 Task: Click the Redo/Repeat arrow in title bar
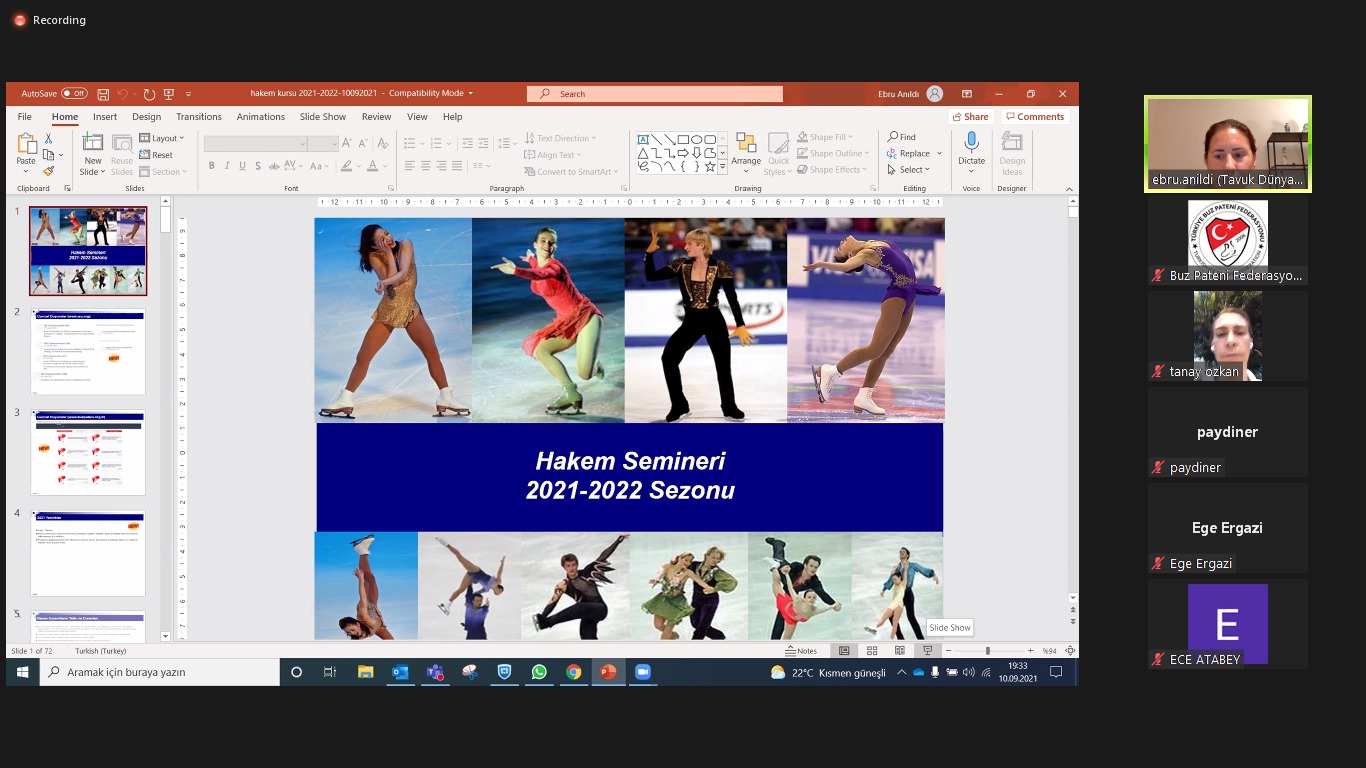pyautogui.click(x=149, y=94)
